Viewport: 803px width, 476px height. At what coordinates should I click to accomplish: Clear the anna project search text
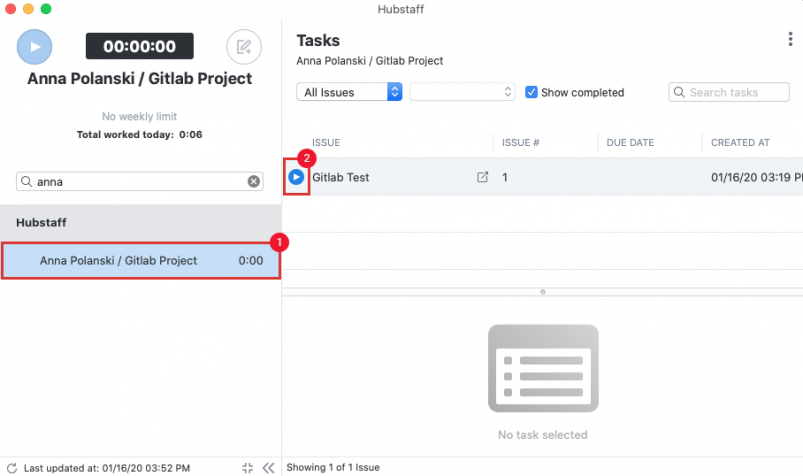[254, 181]
